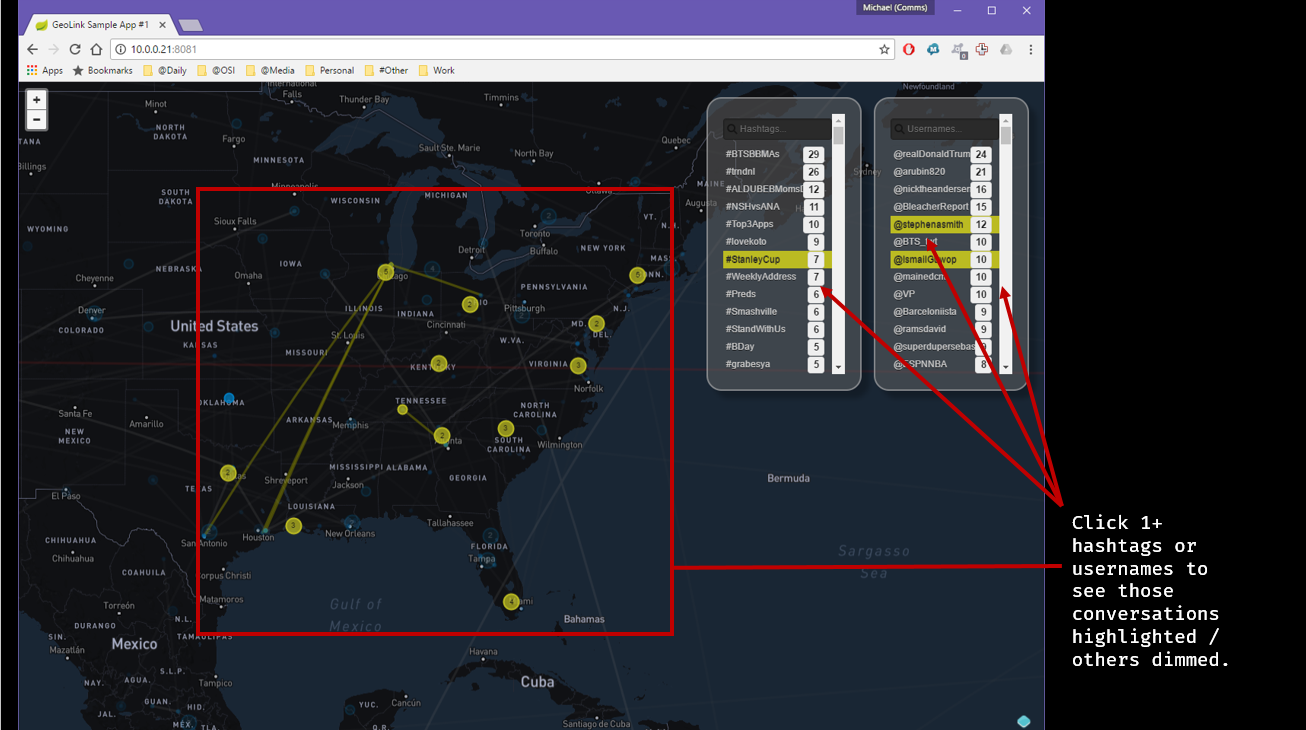This screenshot has width=1306, height=730.
Task: Open the @Daily bookmarks folder
Action: (x=164, y=70)
